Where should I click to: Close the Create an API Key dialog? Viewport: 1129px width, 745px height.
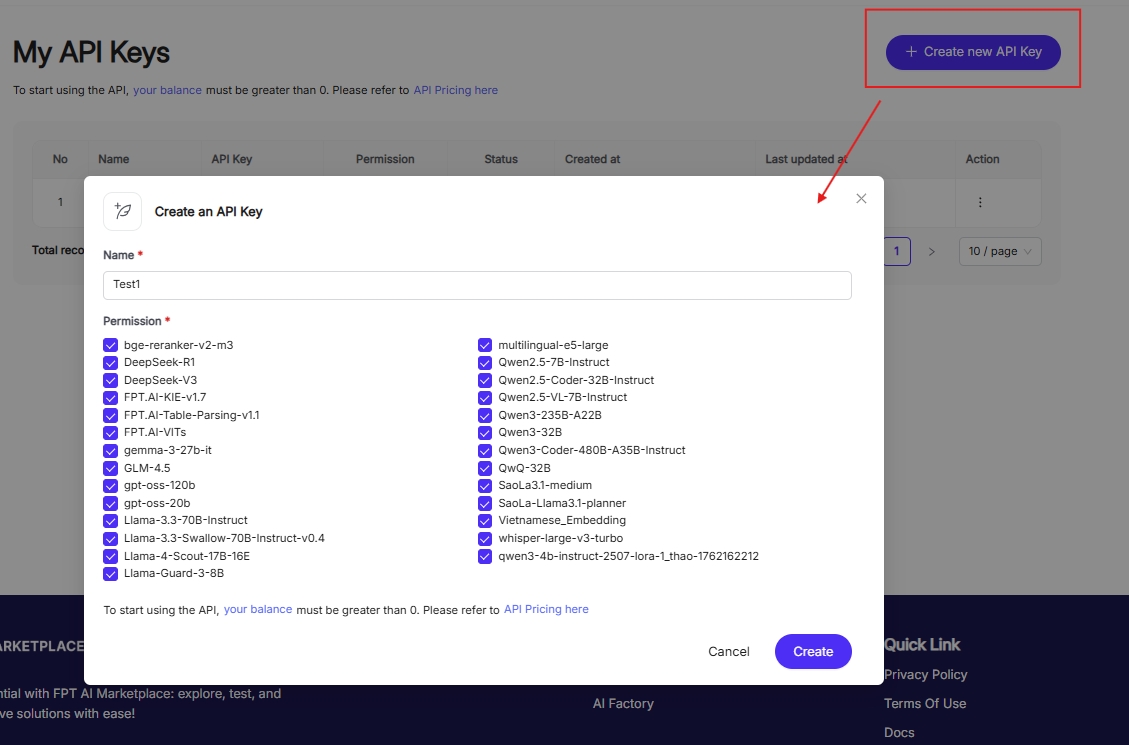pyautogui.click(x=861, y=199)
